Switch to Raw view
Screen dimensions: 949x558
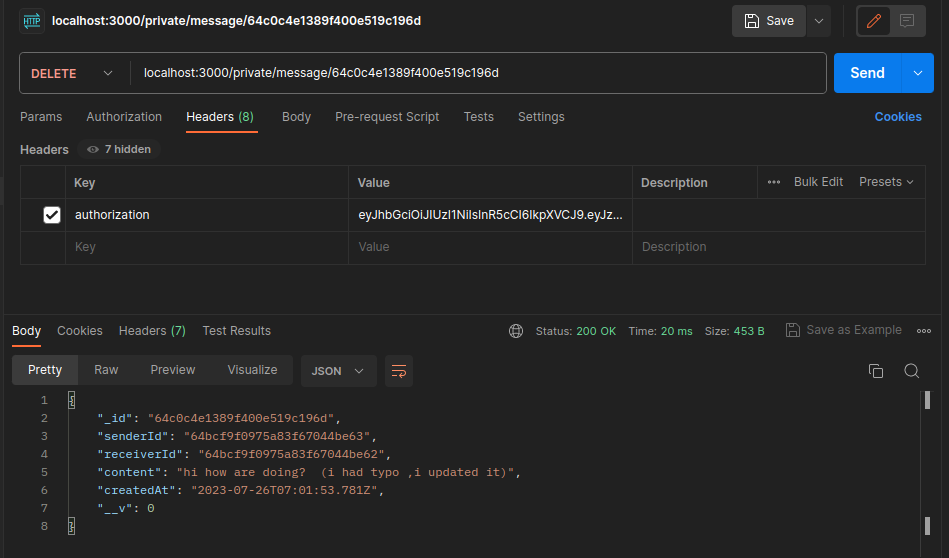(x=106, y=370)
